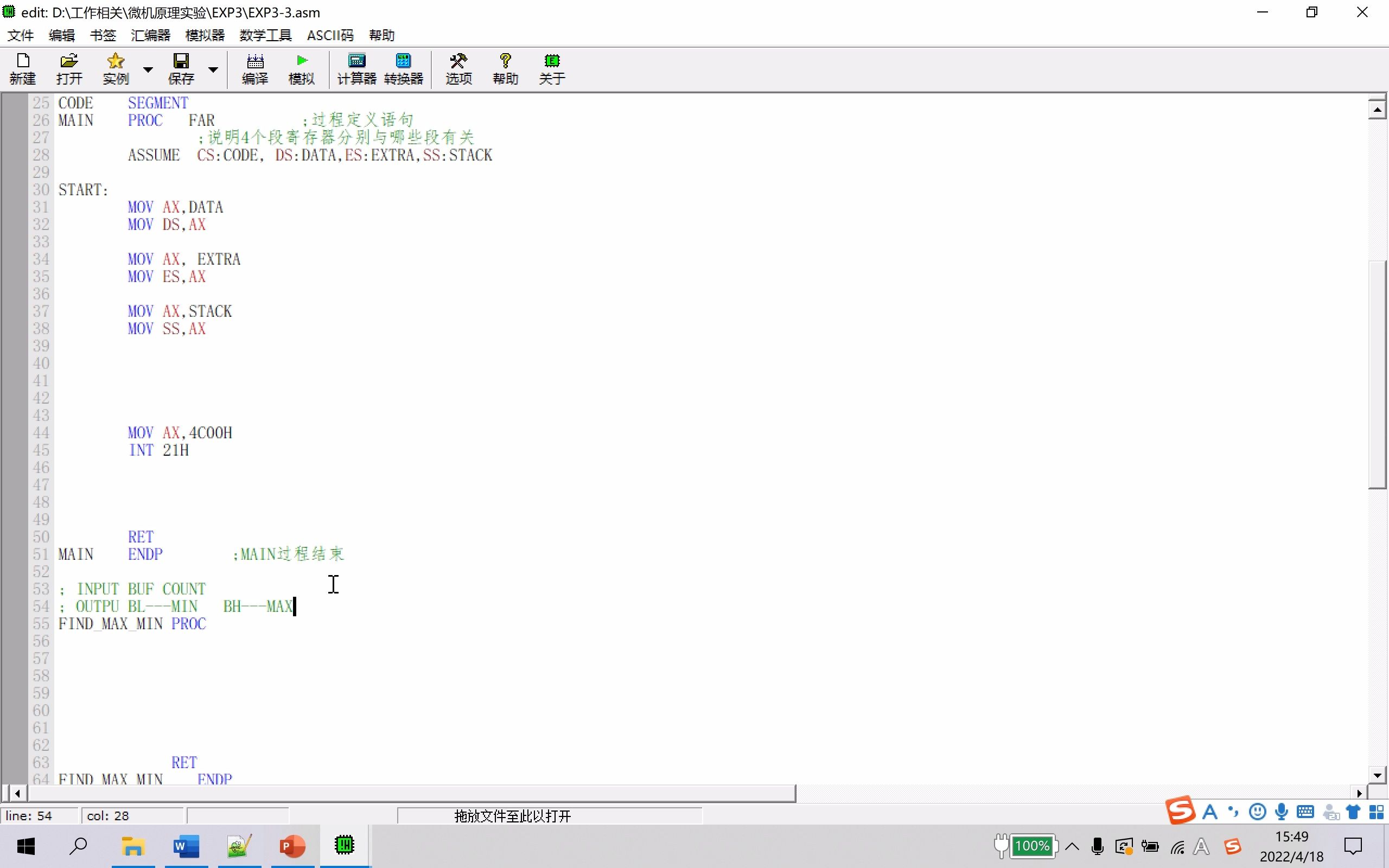The width and height of the screenshot is (1389, 868).
Task: Click the 帮助 question mark toolbar icon
Action: 506,69
